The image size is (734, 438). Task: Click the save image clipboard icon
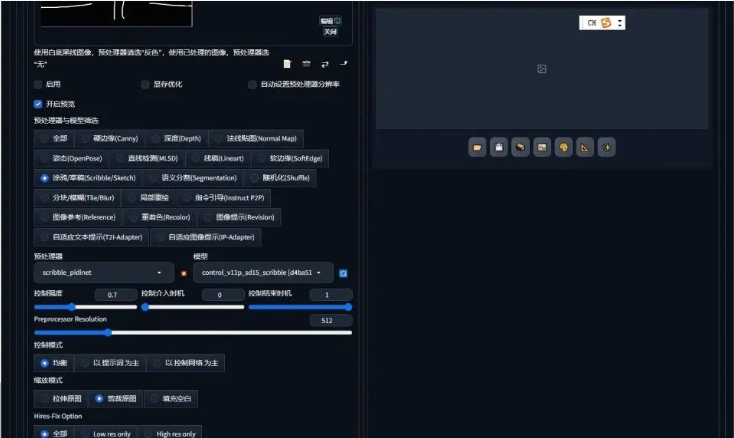click(x=499, y=147)
